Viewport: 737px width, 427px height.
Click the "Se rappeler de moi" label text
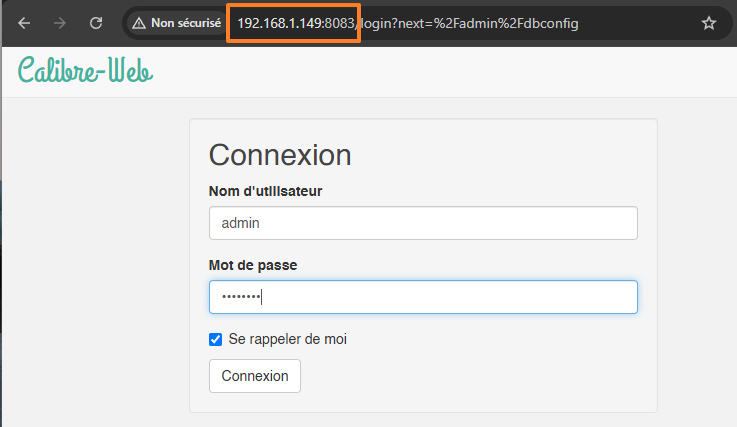[288, 339]
